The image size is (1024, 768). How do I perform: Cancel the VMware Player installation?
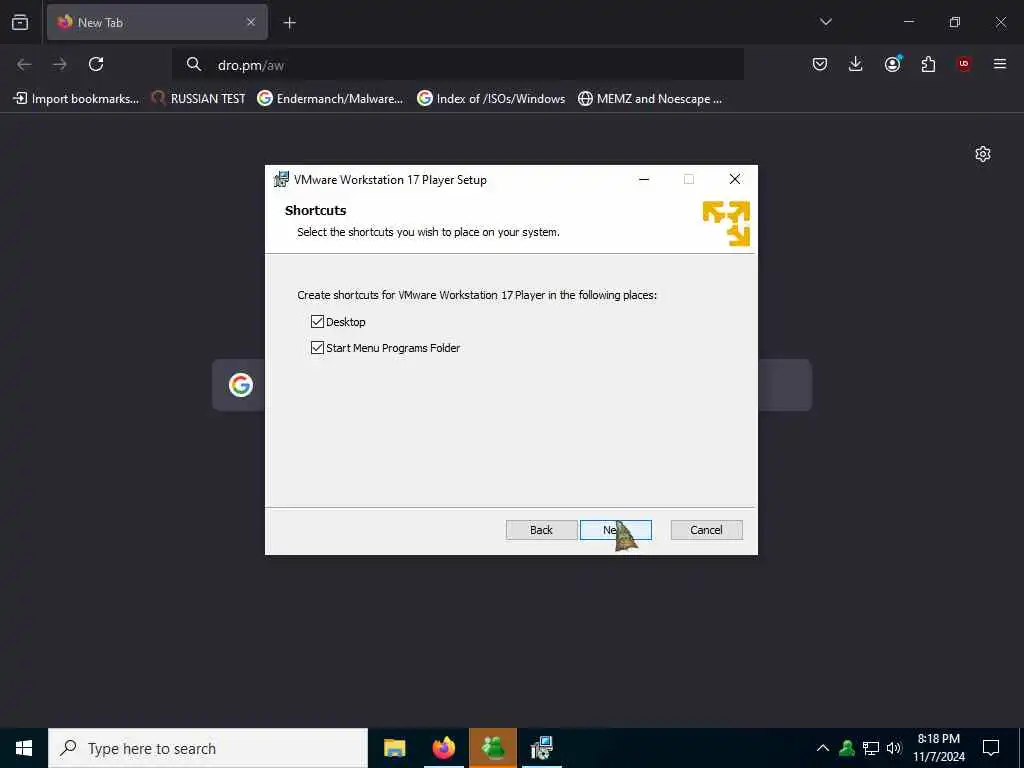(706, 530)
